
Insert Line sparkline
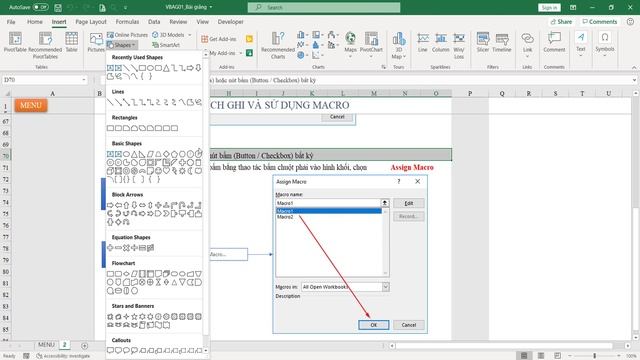pyautogui.click(x=422, y=43)
